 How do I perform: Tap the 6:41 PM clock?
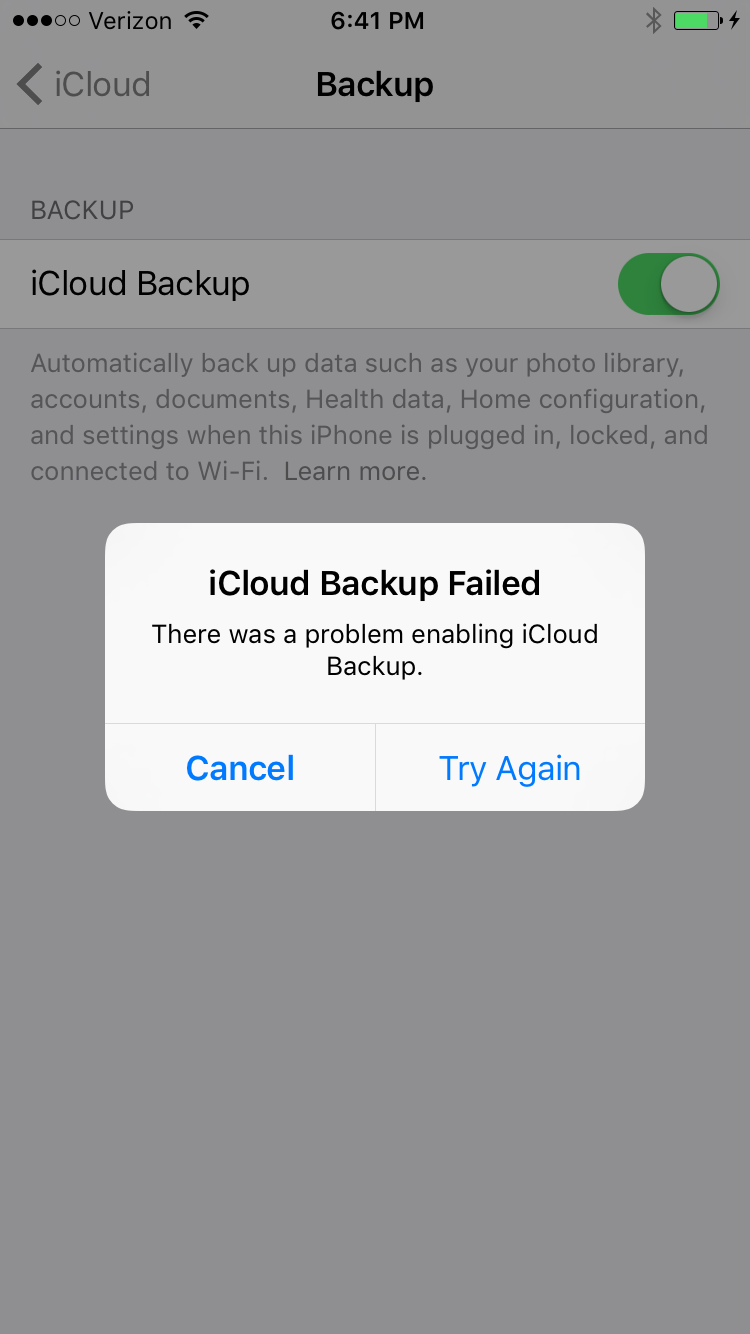pyautogui.click(x=377, y=20)
